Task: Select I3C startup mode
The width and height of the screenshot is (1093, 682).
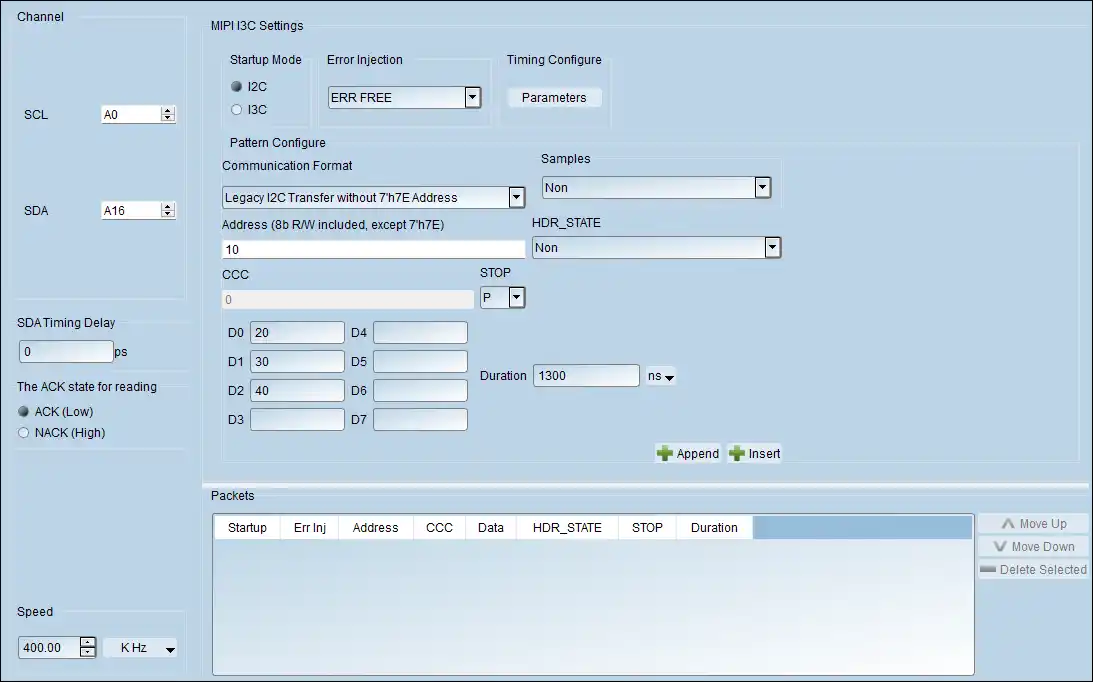Action: coord(237,109)
